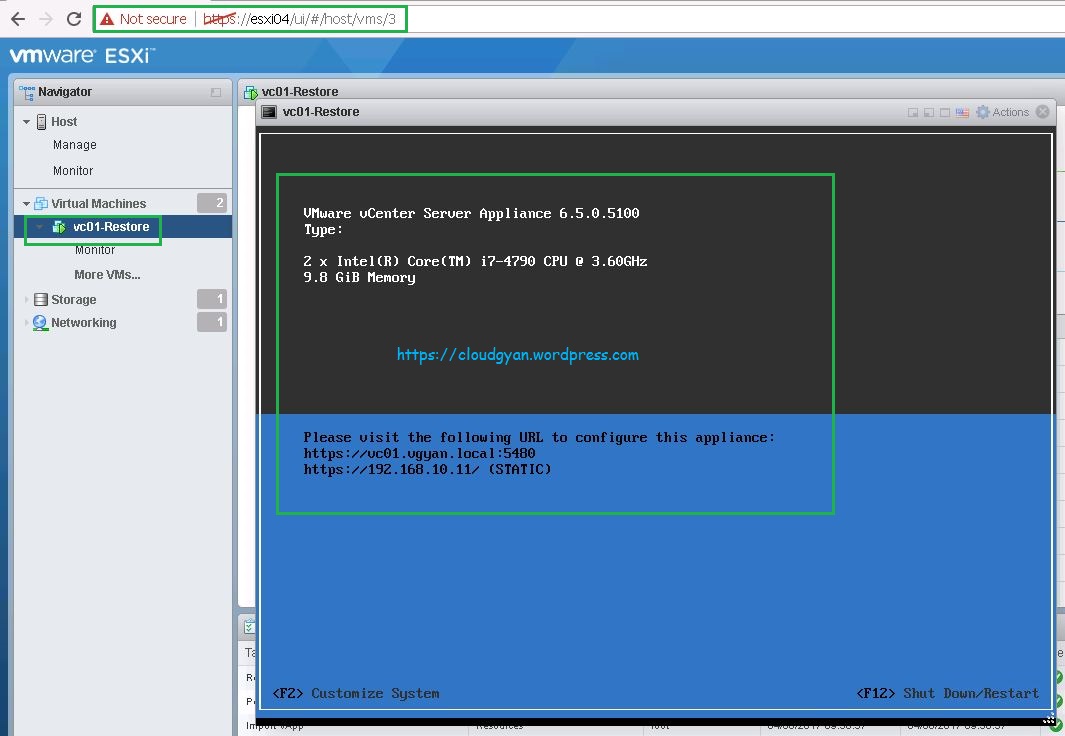Image resolution: width=1065 pixels, height=736 pixels.
Task: Collapse the Virtual Machines tree node
Action: (26, 204)
